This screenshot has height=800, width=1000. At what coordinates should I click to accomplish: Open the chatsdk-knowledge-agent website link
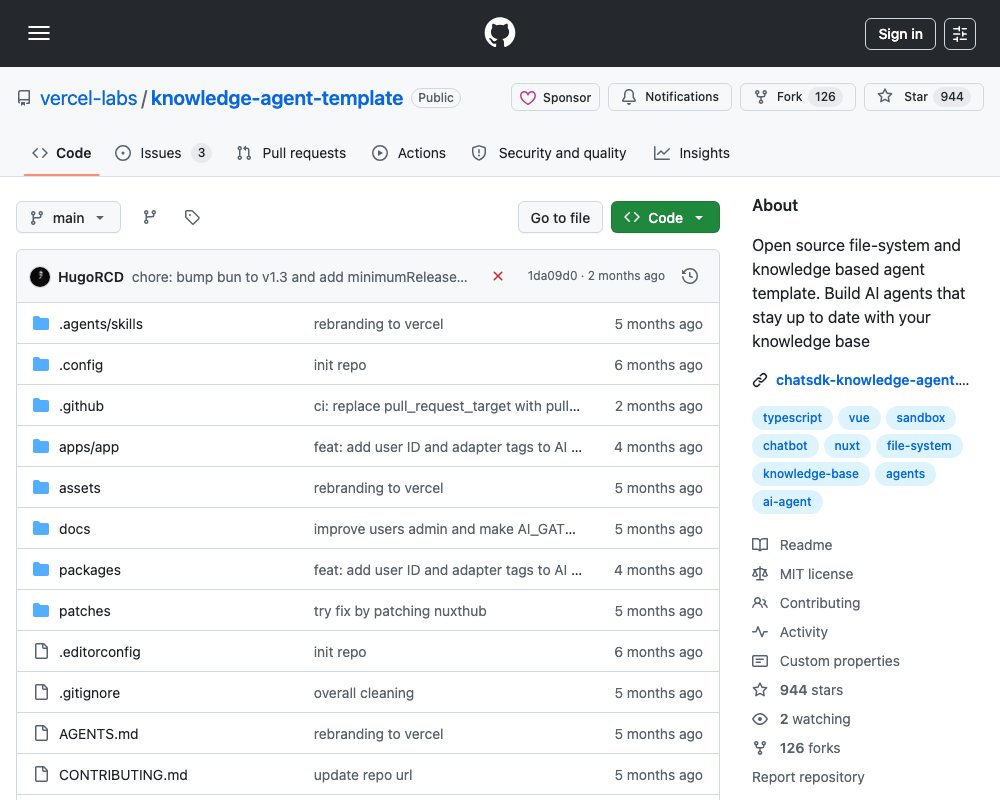pyautogui.click(x=872, y=380)
